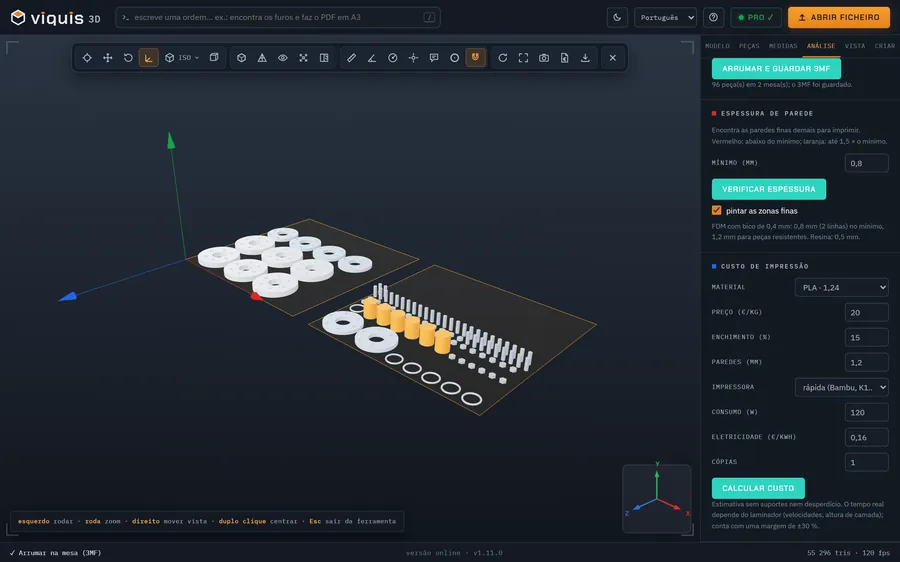Take a screenshot with the camera icon

(544, 57)
